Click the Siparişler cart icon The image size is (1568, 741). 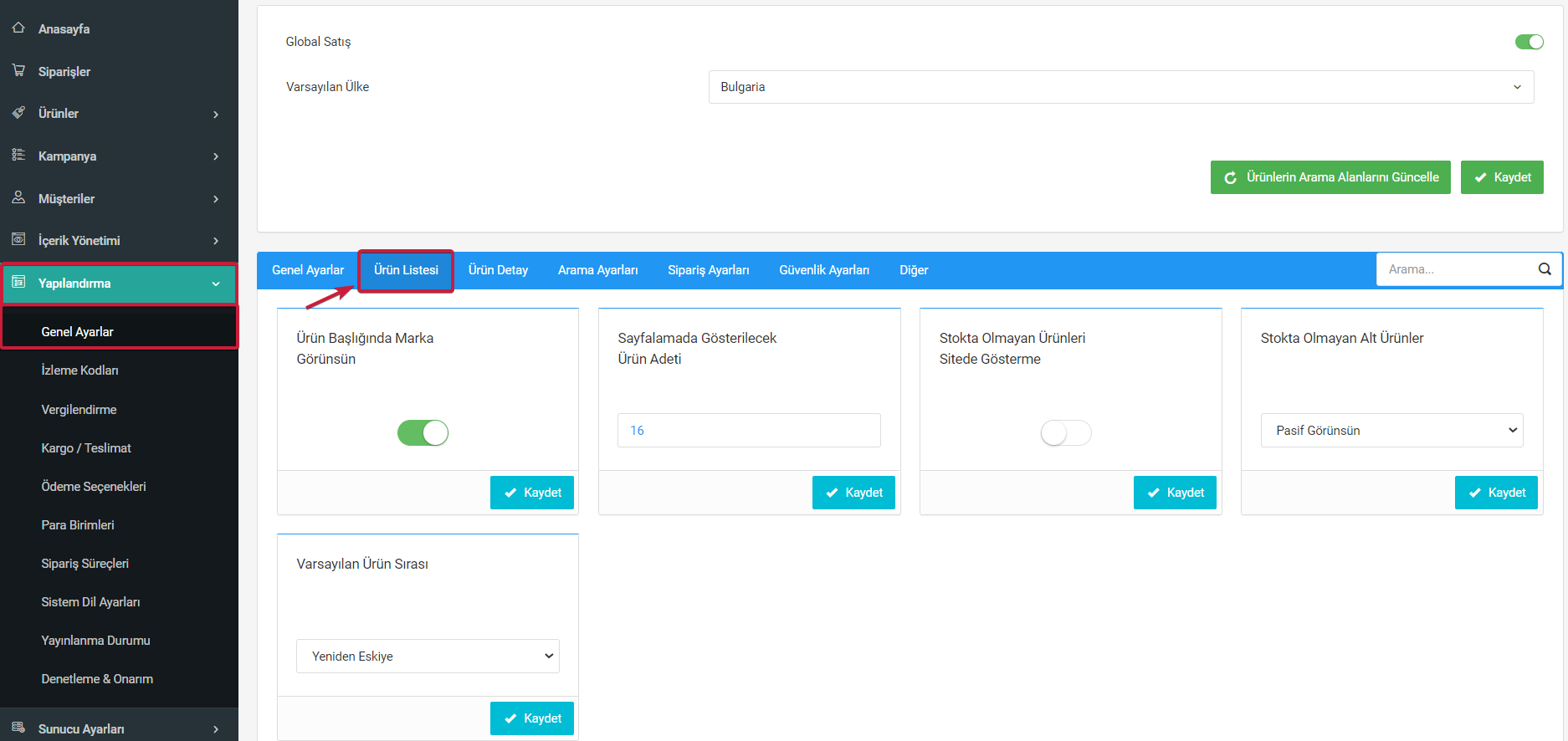(18, 70)
